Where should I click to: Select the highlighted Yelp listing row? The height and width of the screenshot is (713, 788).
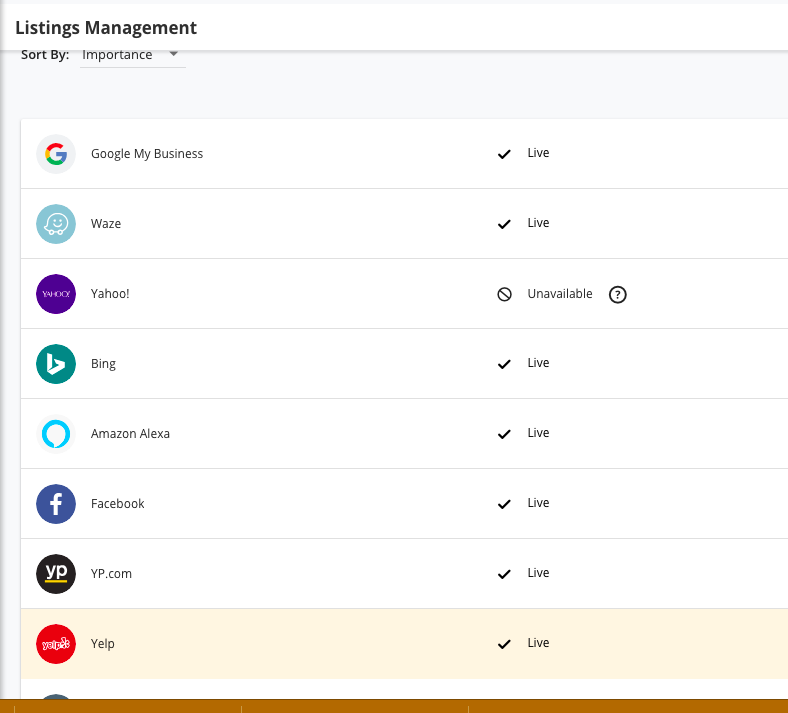point(300,644)
